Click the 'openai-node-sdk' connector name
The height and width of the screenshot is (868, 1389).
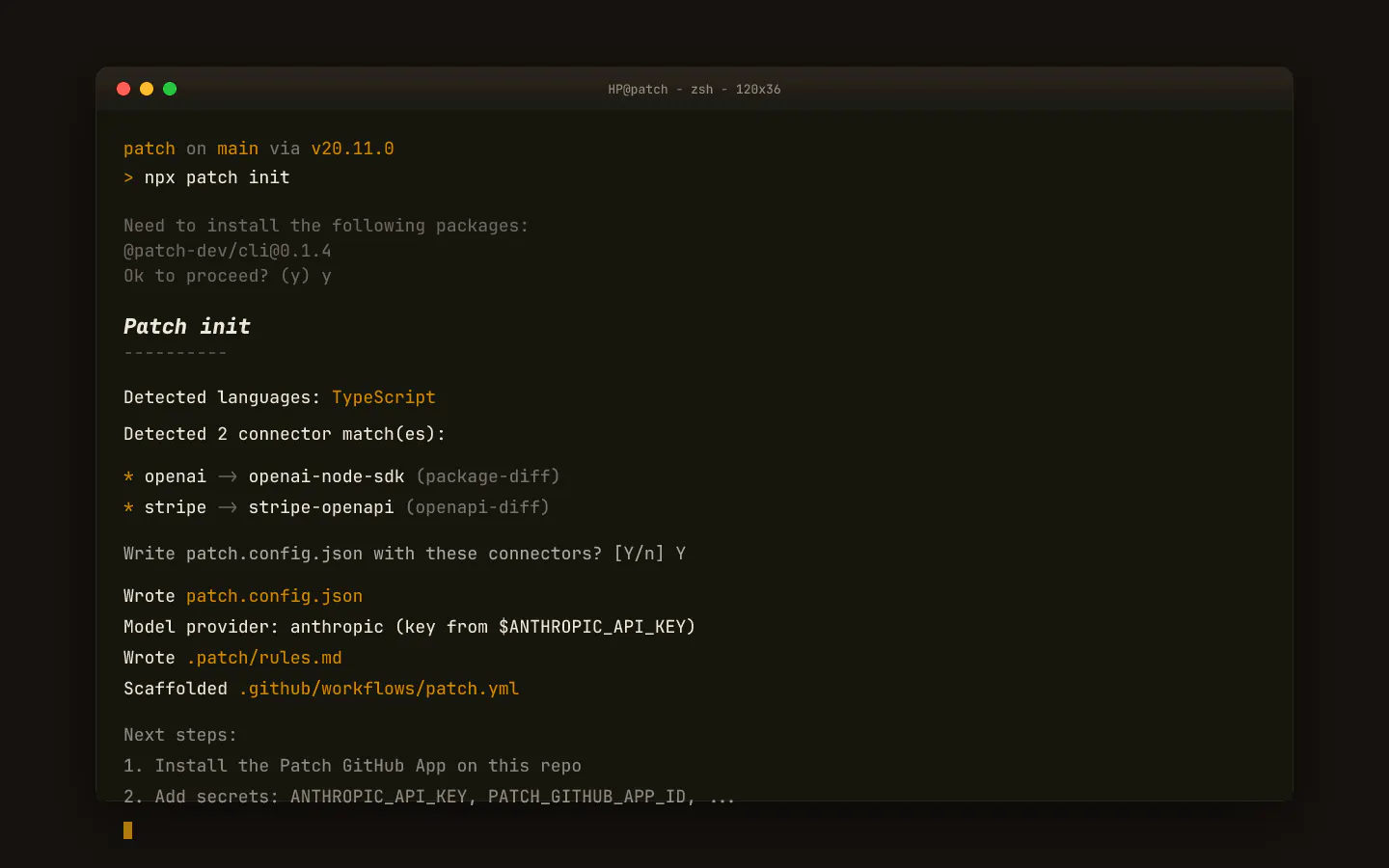[x=327, y=476]
